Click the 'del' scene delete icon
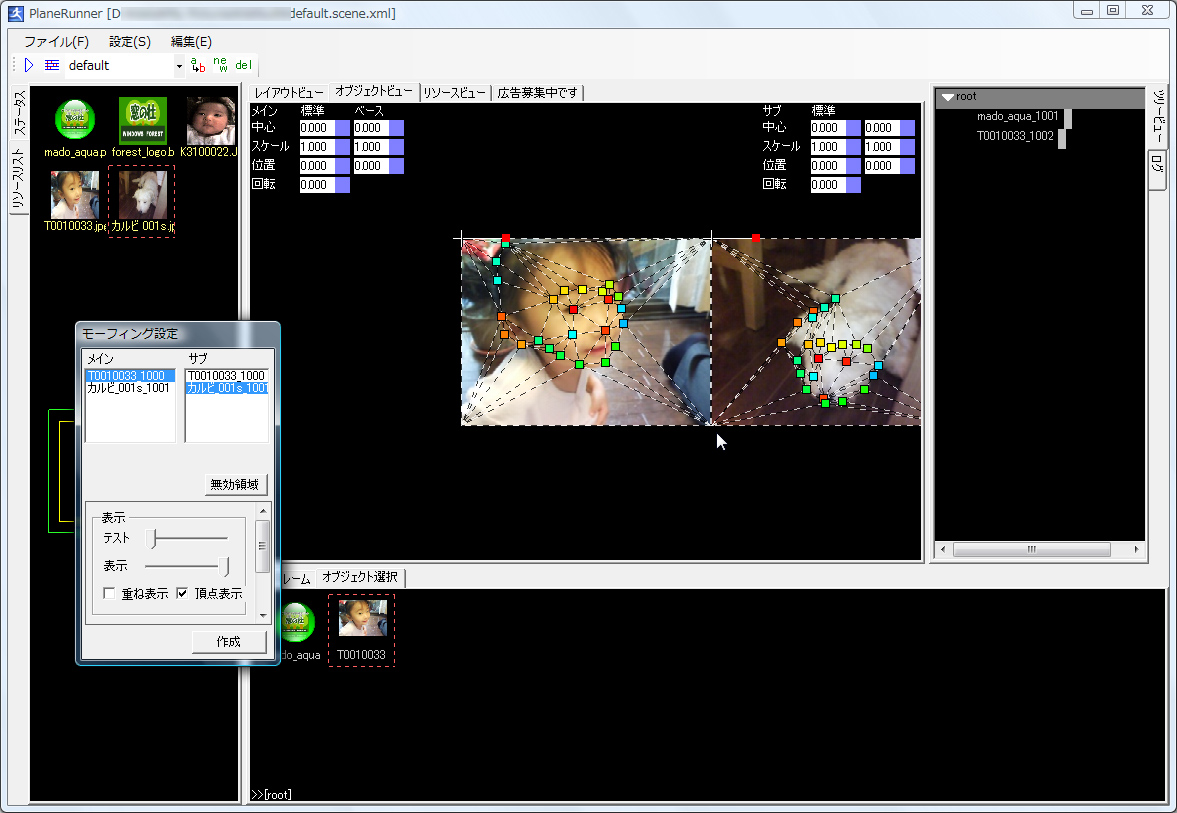This screenshot has width=1177, height=813. pyautogui.click(x=243, y=64)
